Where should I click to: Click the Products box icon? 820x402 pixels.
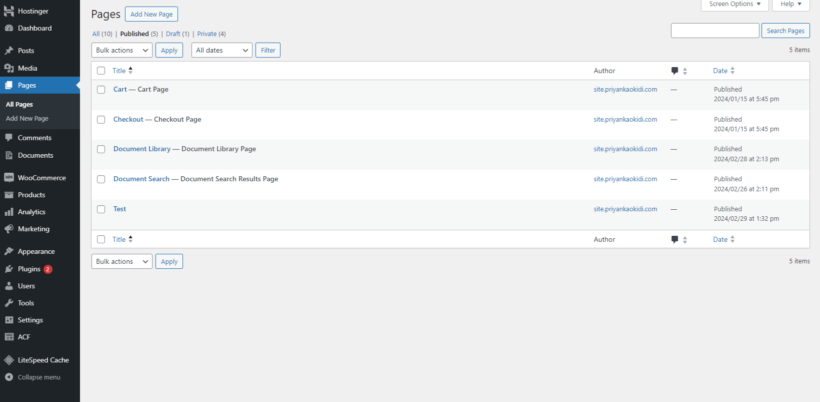tap(8, 195)
